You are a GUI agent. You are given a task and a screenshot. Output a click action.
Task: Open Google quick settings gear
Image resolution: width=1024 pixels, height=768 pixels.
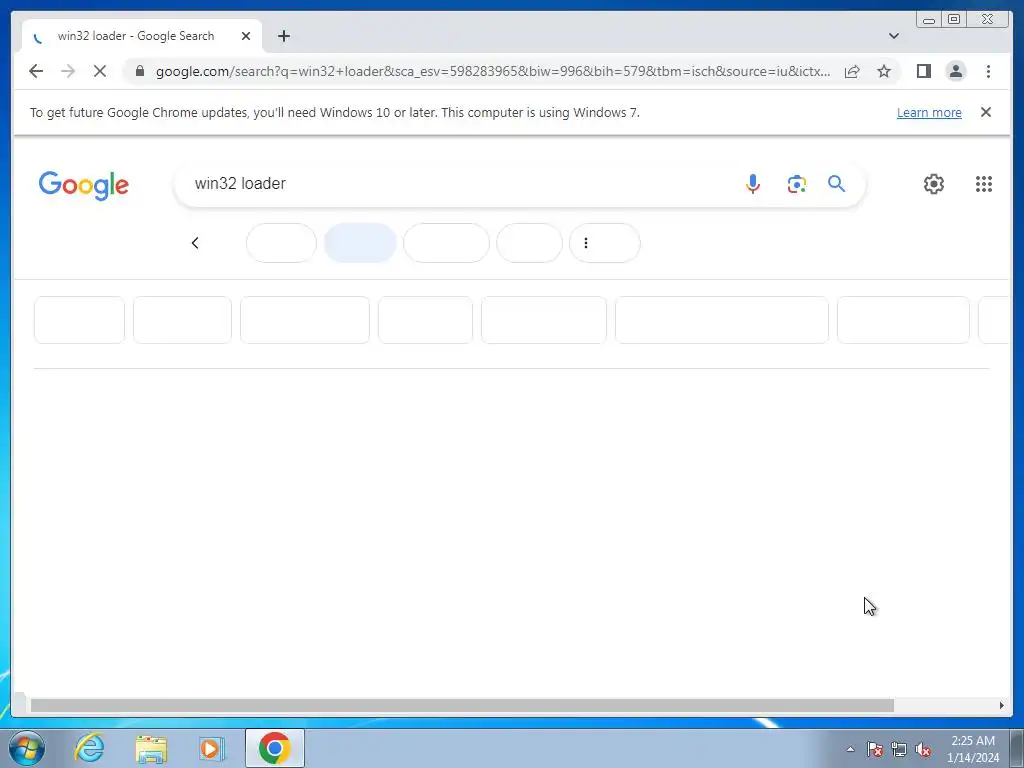(933, 184)
